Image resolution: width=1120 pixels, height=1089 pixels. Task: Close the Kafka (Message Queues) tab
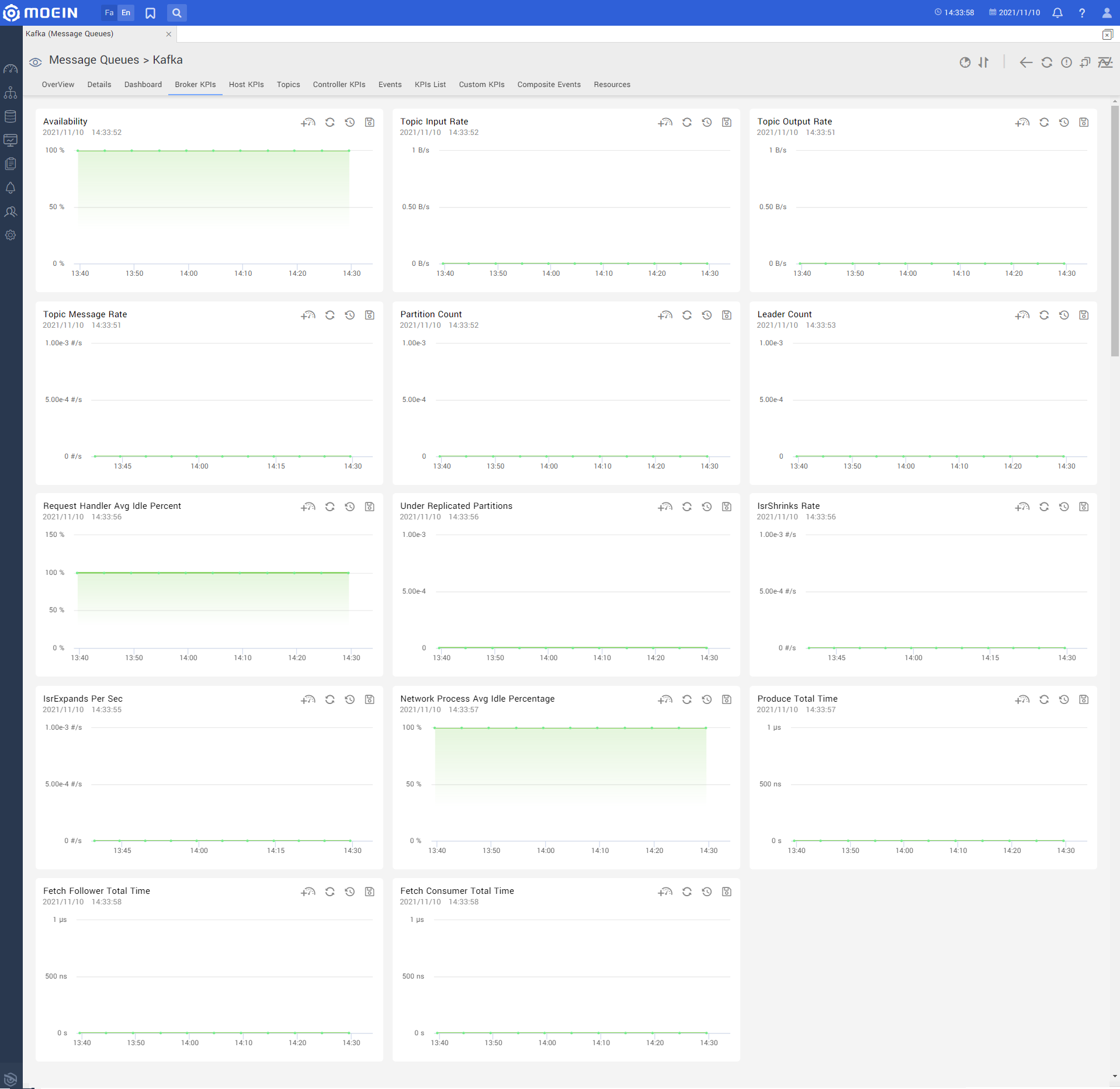pyautogui.click(x=169, y=34)
